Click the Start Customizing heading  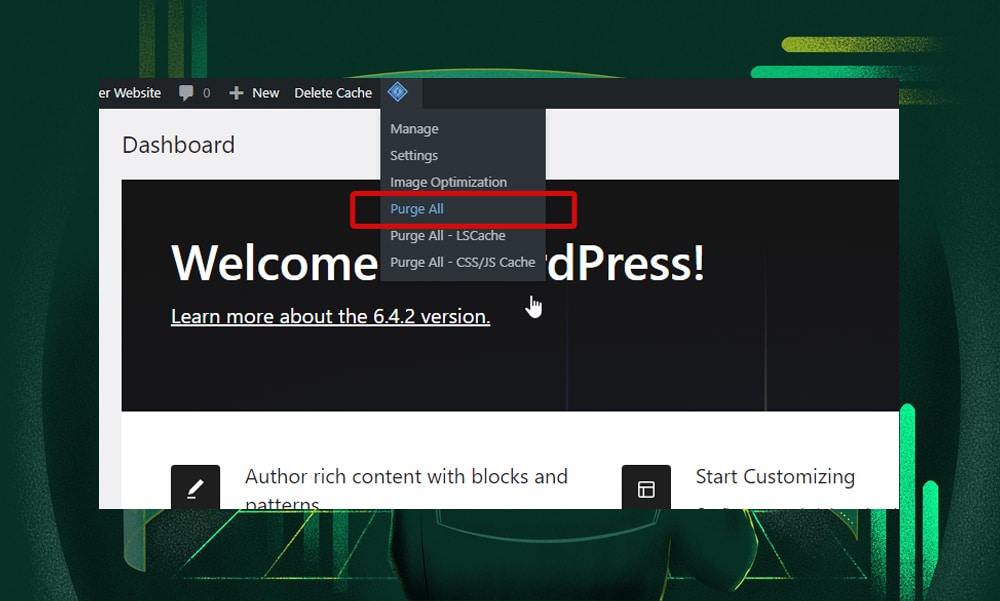click(x=775, y=477)
